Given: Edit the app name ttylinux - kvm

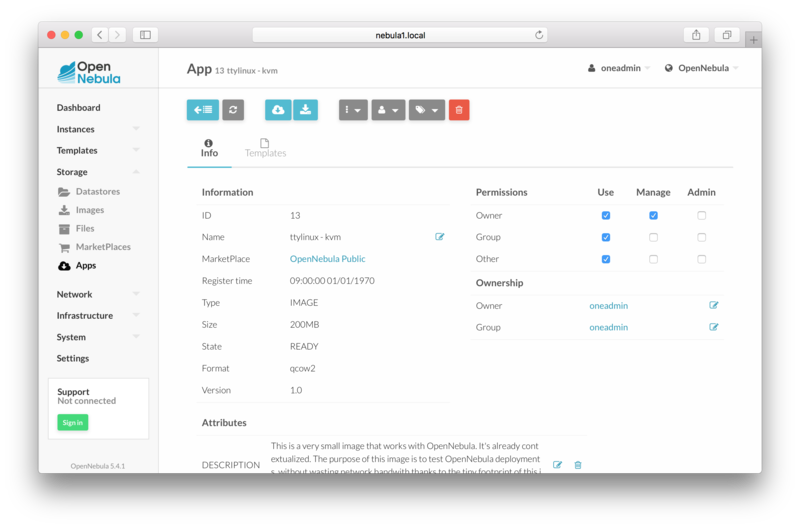Looking at the screenshot, I should coord(440,237).
